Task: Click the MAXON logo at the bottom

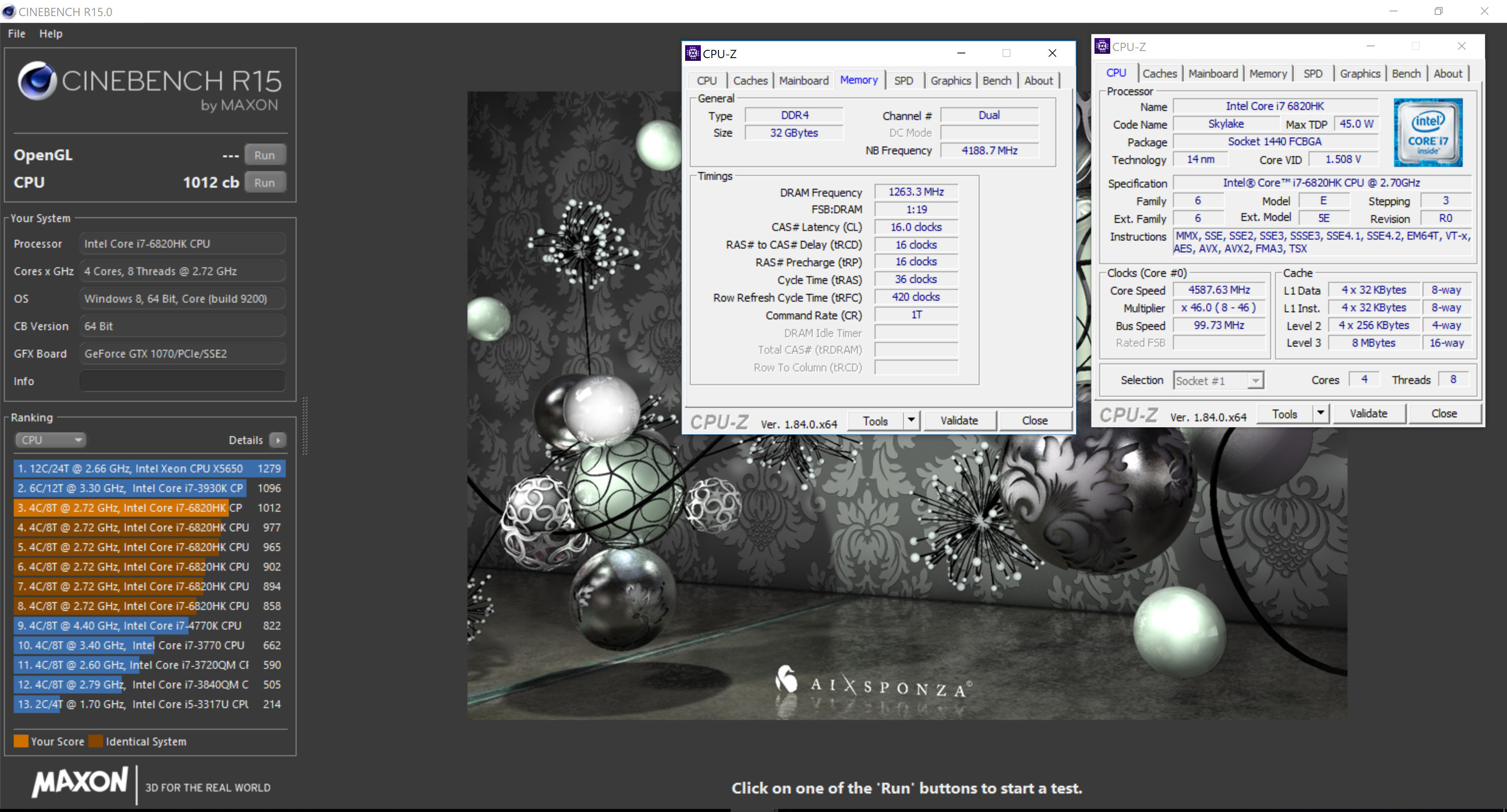Action: click(80, 783)
